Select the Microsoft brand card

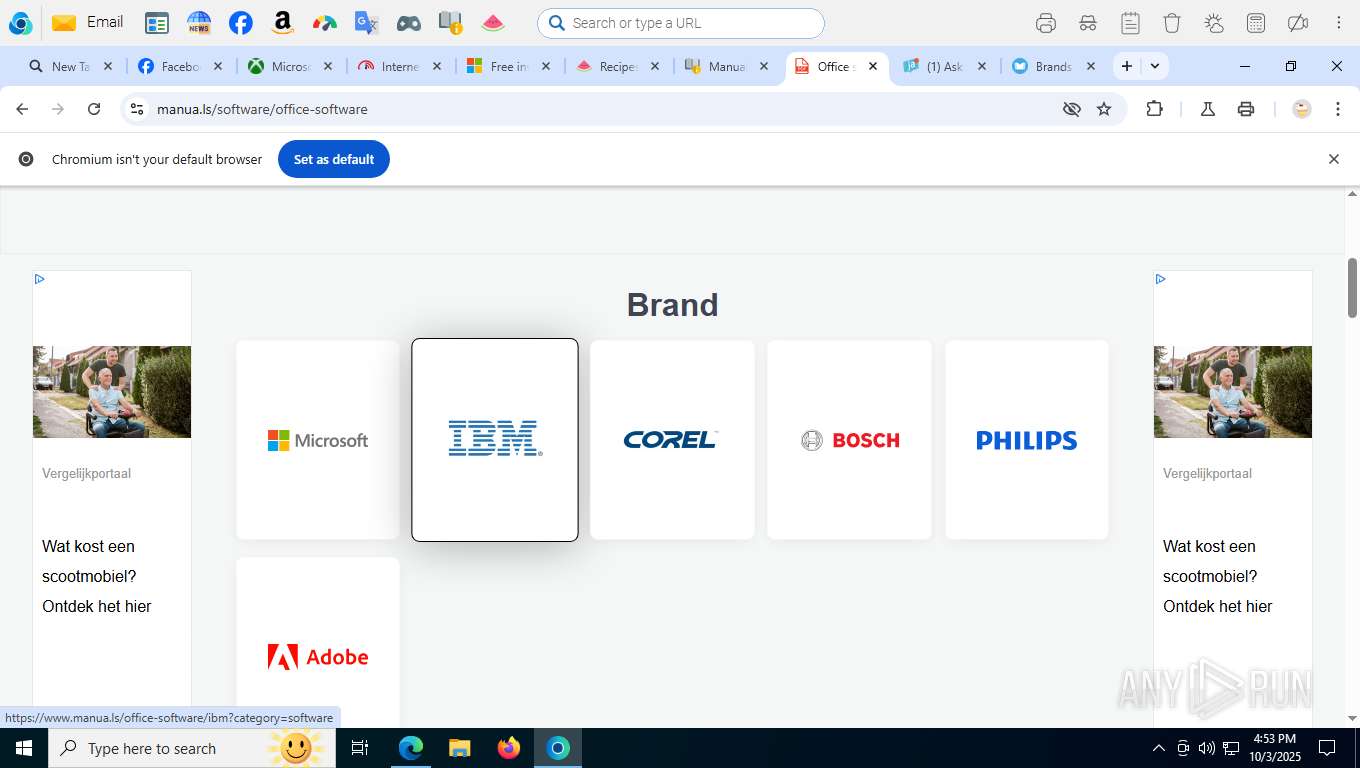coord(318,440)
